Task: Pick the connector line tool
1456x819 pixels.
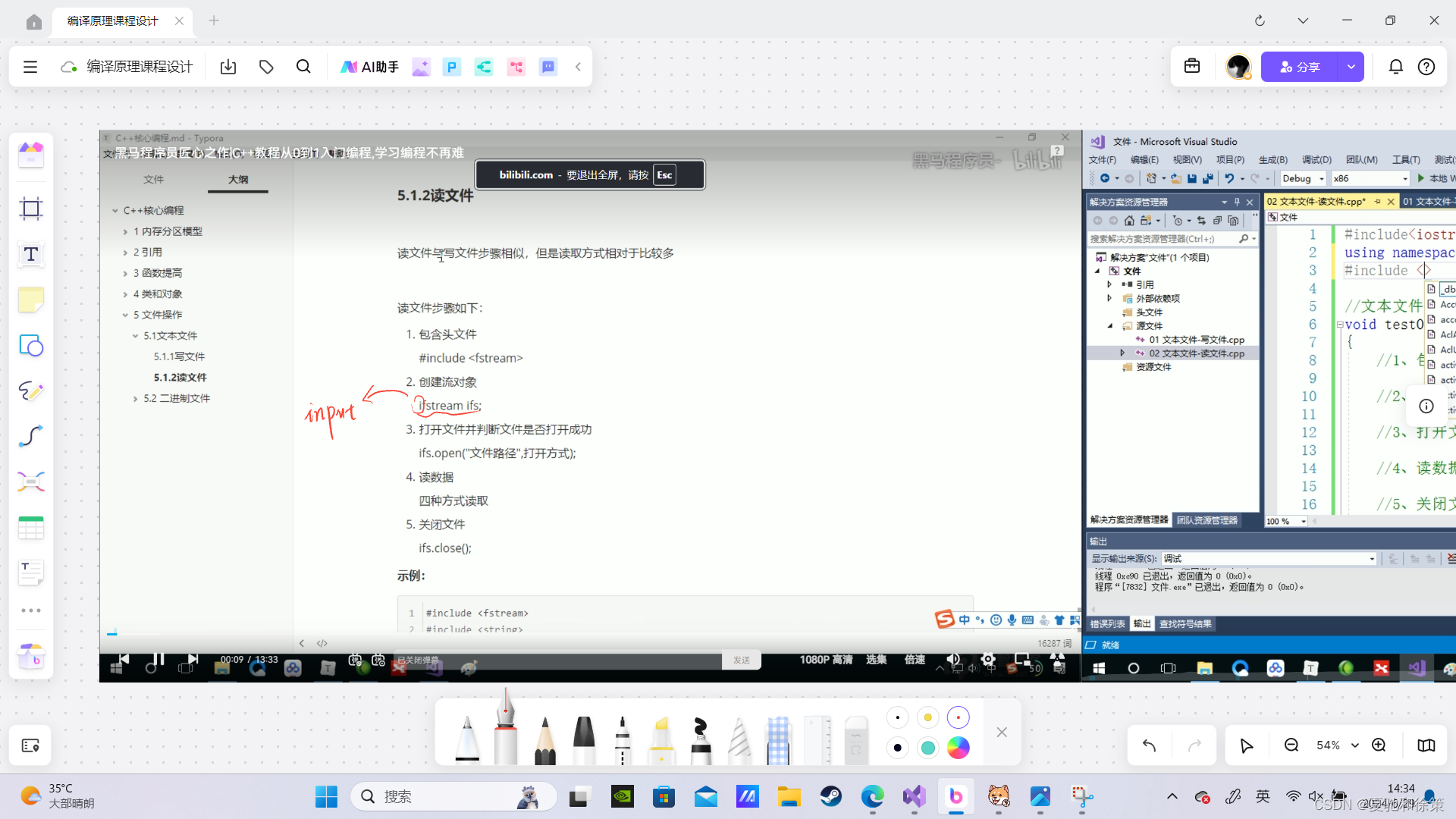Action: [31, 436]
